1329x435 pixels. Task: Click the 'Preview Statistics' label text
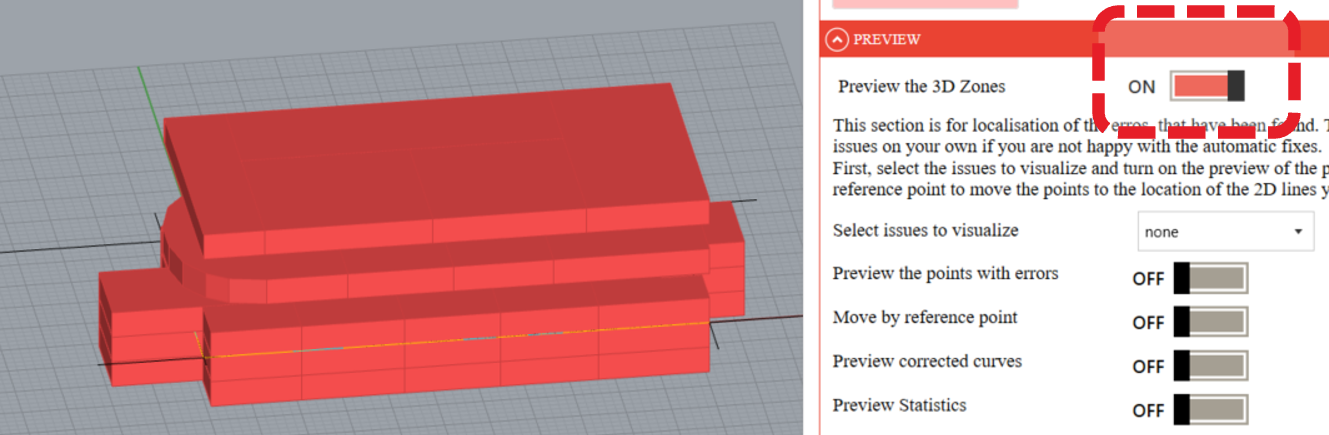point(899,405)
